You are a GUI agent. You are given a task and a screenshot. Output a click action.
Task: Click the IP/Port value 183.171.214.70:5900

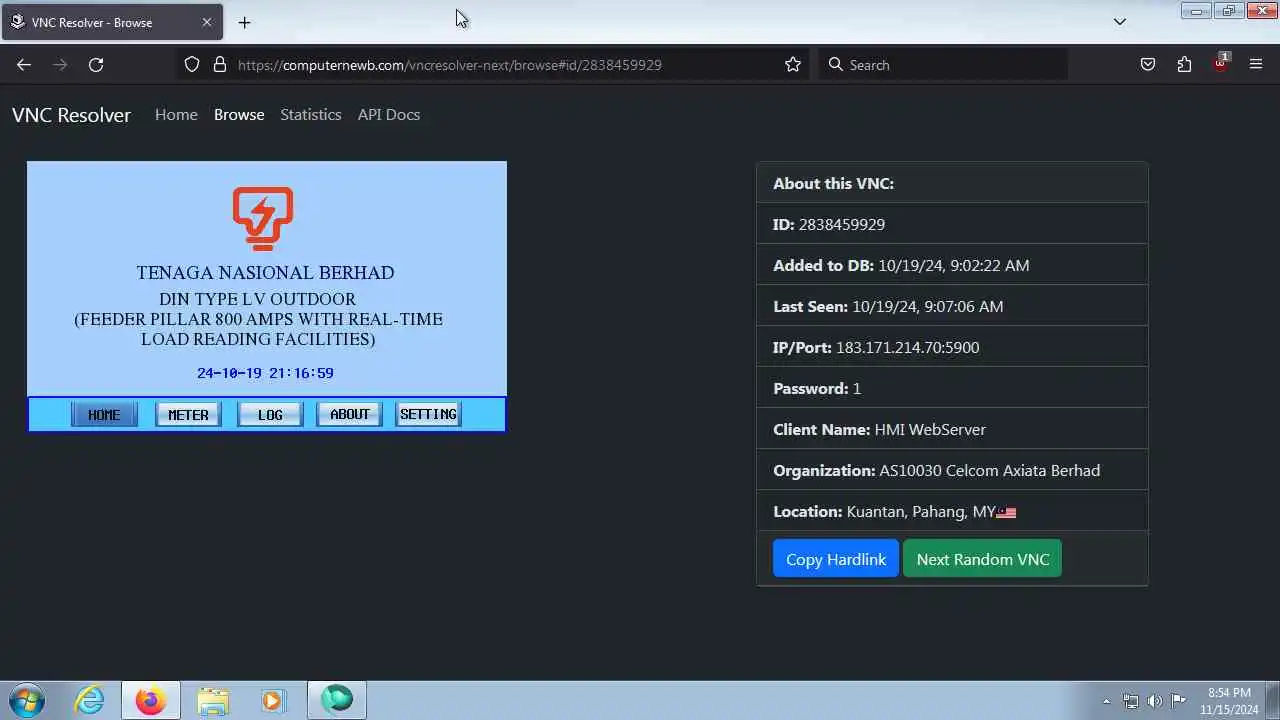point(907,348)
